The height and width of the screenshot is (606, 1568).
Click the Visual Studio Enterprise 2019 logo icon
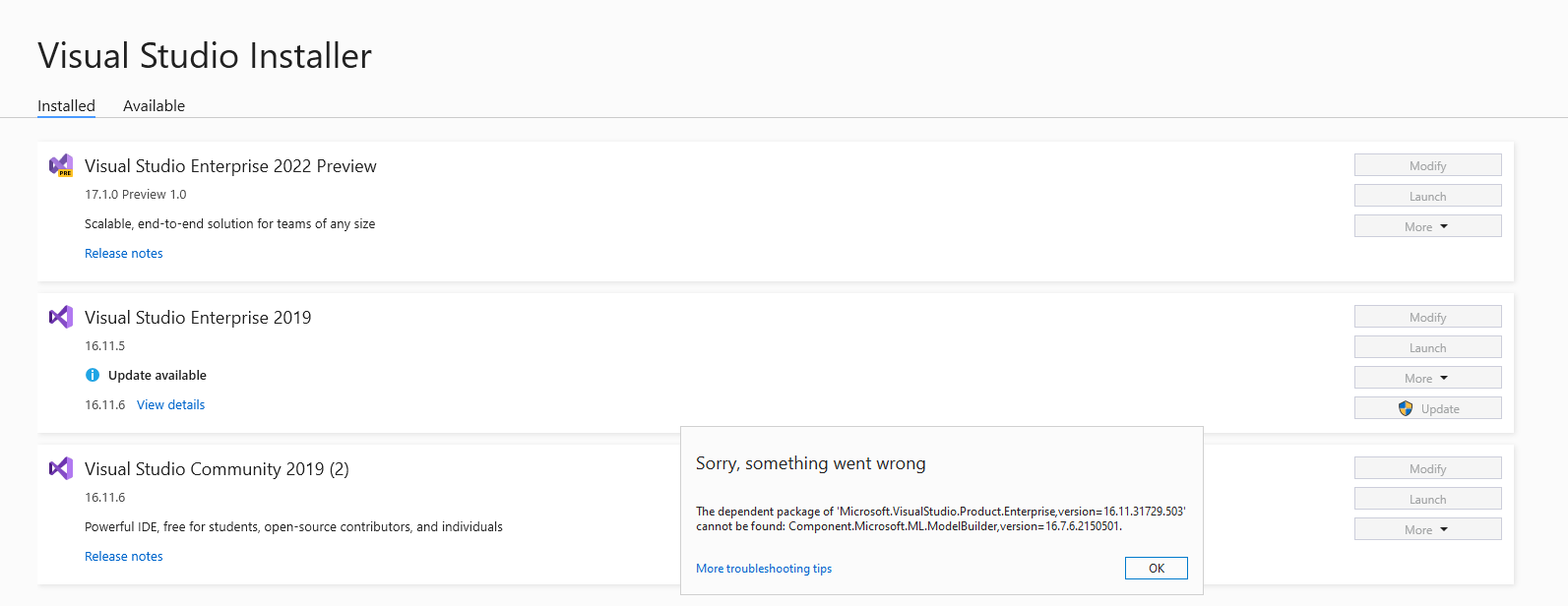pos(61,317)
